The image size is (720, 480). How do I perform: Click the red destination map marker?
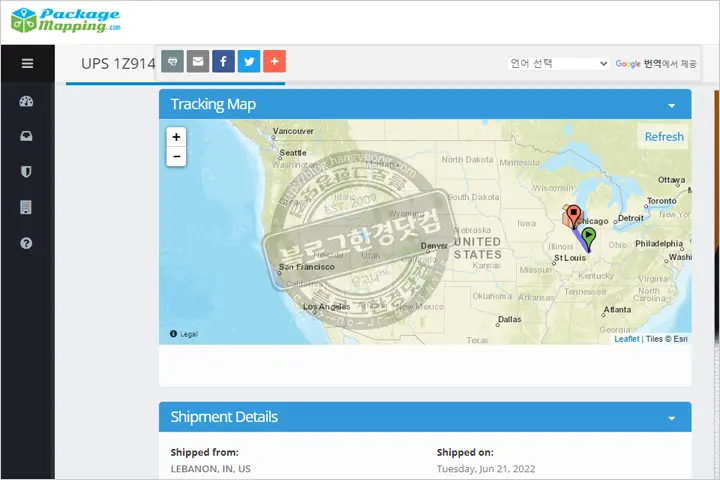pos(573,216)
